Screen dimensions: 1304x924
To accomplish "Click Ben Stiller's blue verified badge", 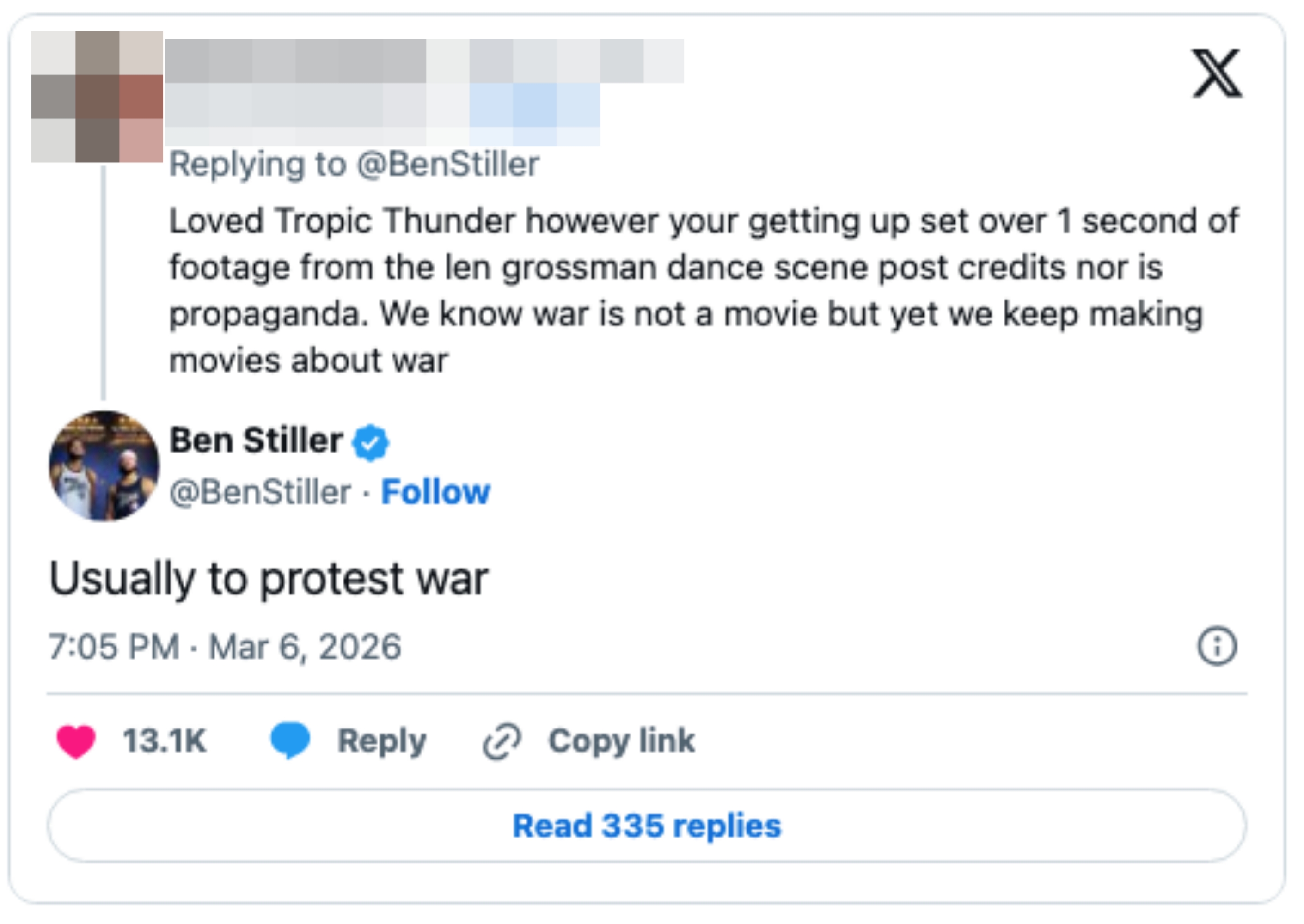I will click(370, 442).
